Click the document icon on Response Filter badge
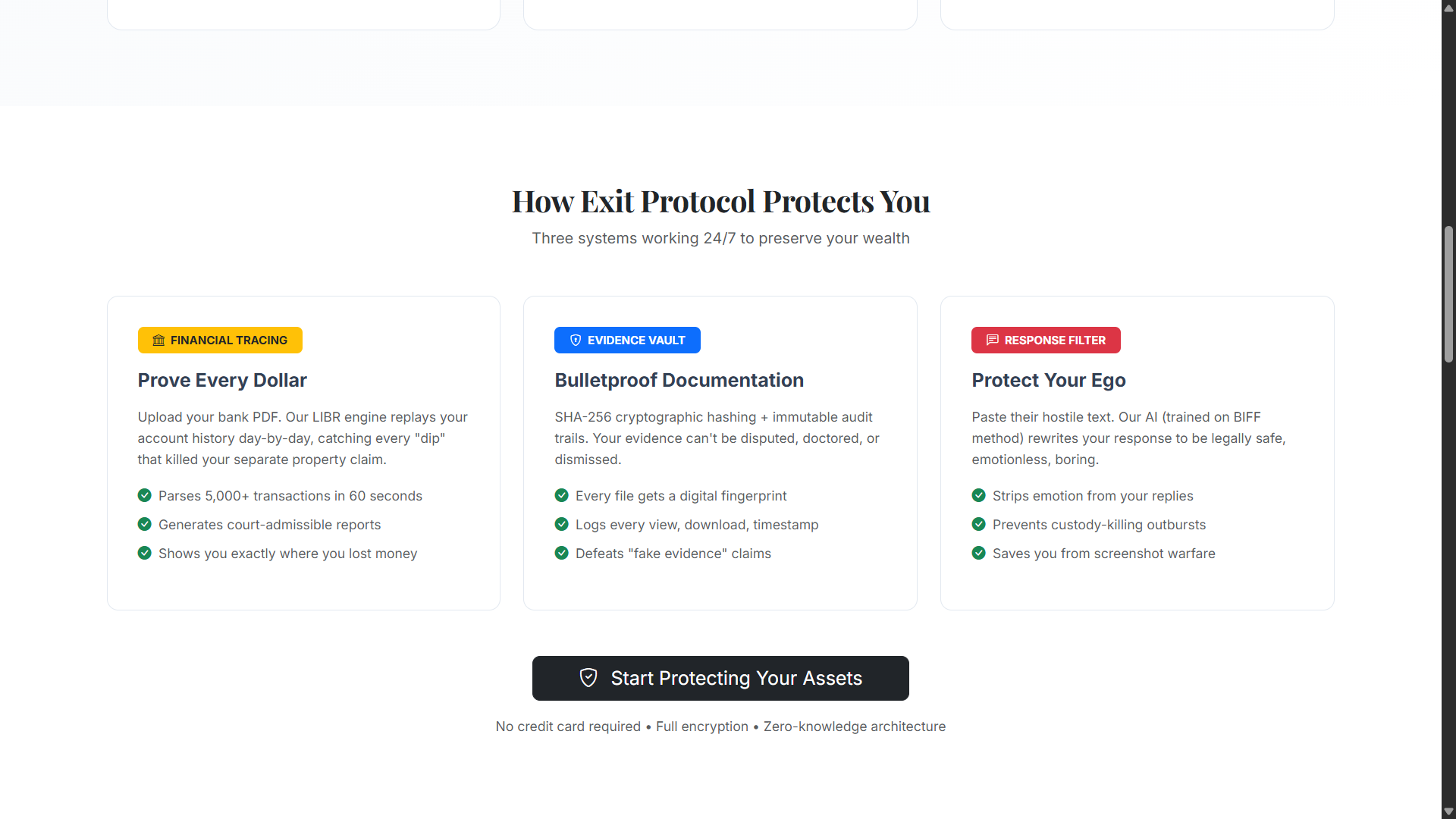The width and height of the screenshot is (1456, 819). coord(992,340)
